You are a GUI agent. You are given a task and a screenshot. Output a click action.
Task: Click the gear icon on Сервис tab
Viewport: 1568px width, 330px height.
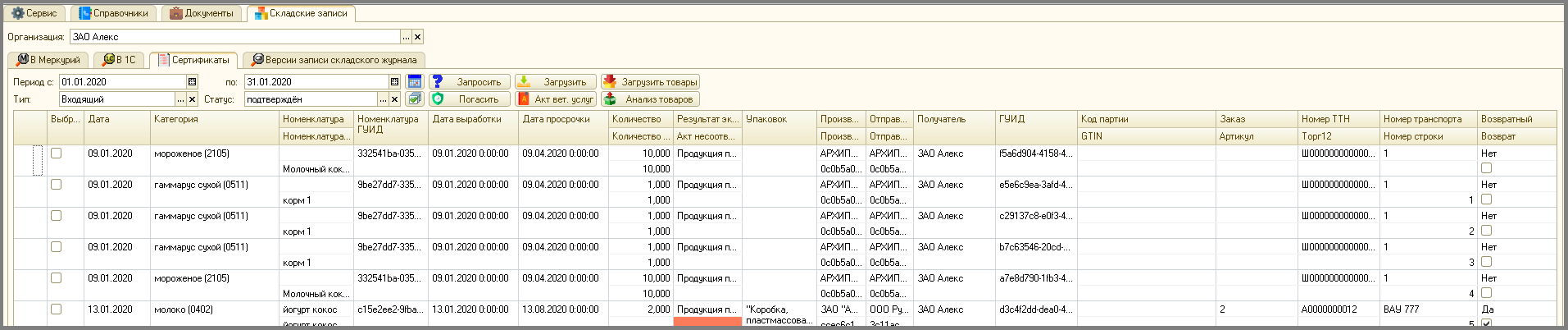18,13
